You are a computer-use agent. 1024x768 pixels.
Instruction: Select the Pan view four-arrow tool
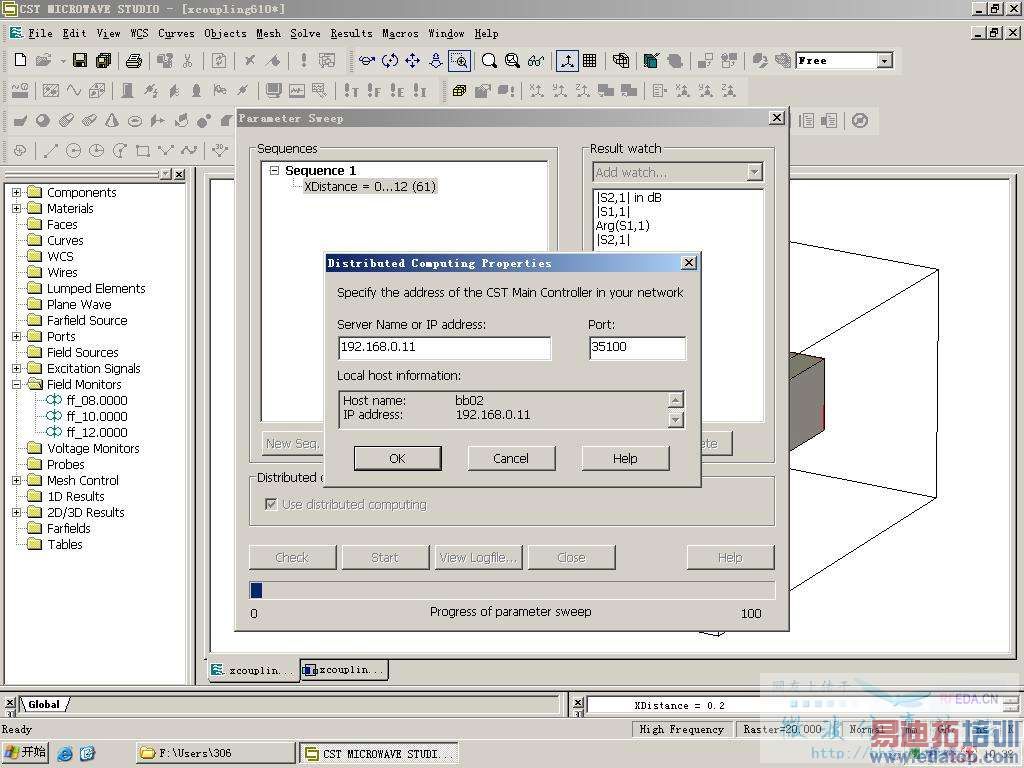tap(412, 60)
